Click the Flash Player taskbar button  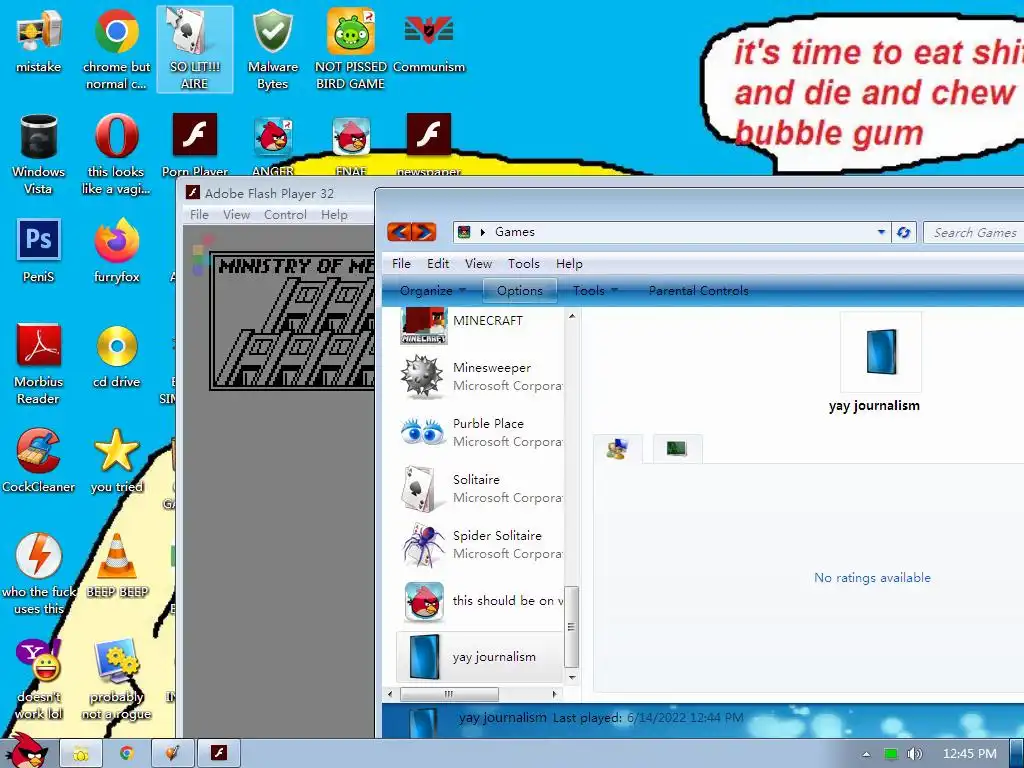(219, 753)
